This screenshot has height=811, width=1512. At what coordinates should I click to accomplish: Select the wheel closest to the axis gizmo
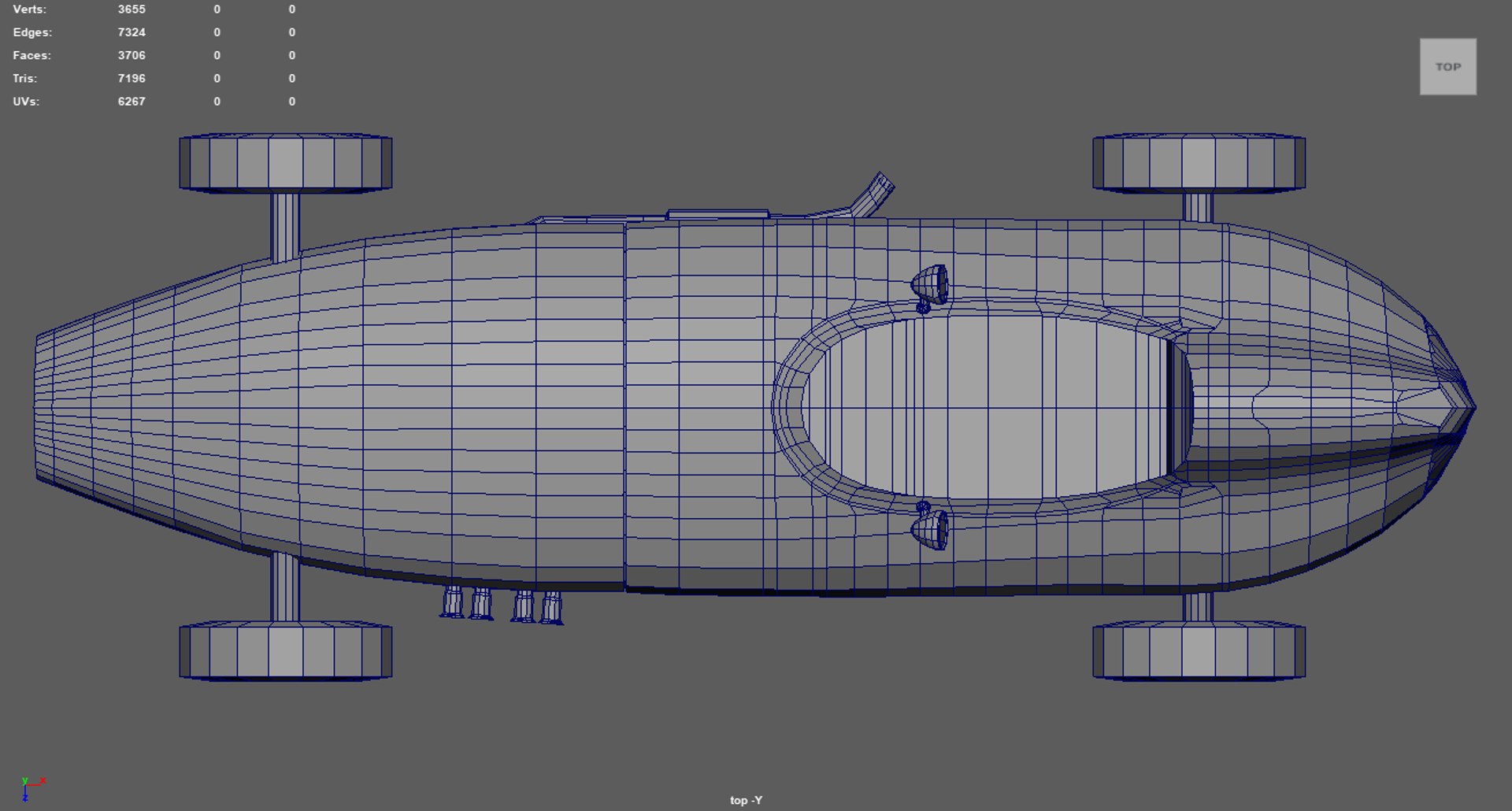click(x=286, y=650)
